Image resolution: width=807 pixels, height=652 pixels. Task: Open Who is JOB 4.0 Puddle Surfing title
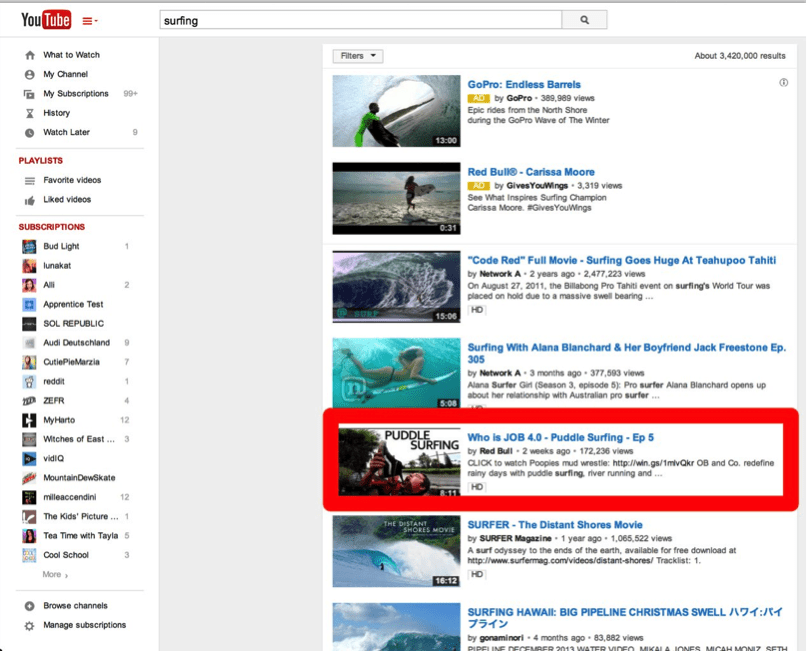pyautogui.click(x=560, y=437)
